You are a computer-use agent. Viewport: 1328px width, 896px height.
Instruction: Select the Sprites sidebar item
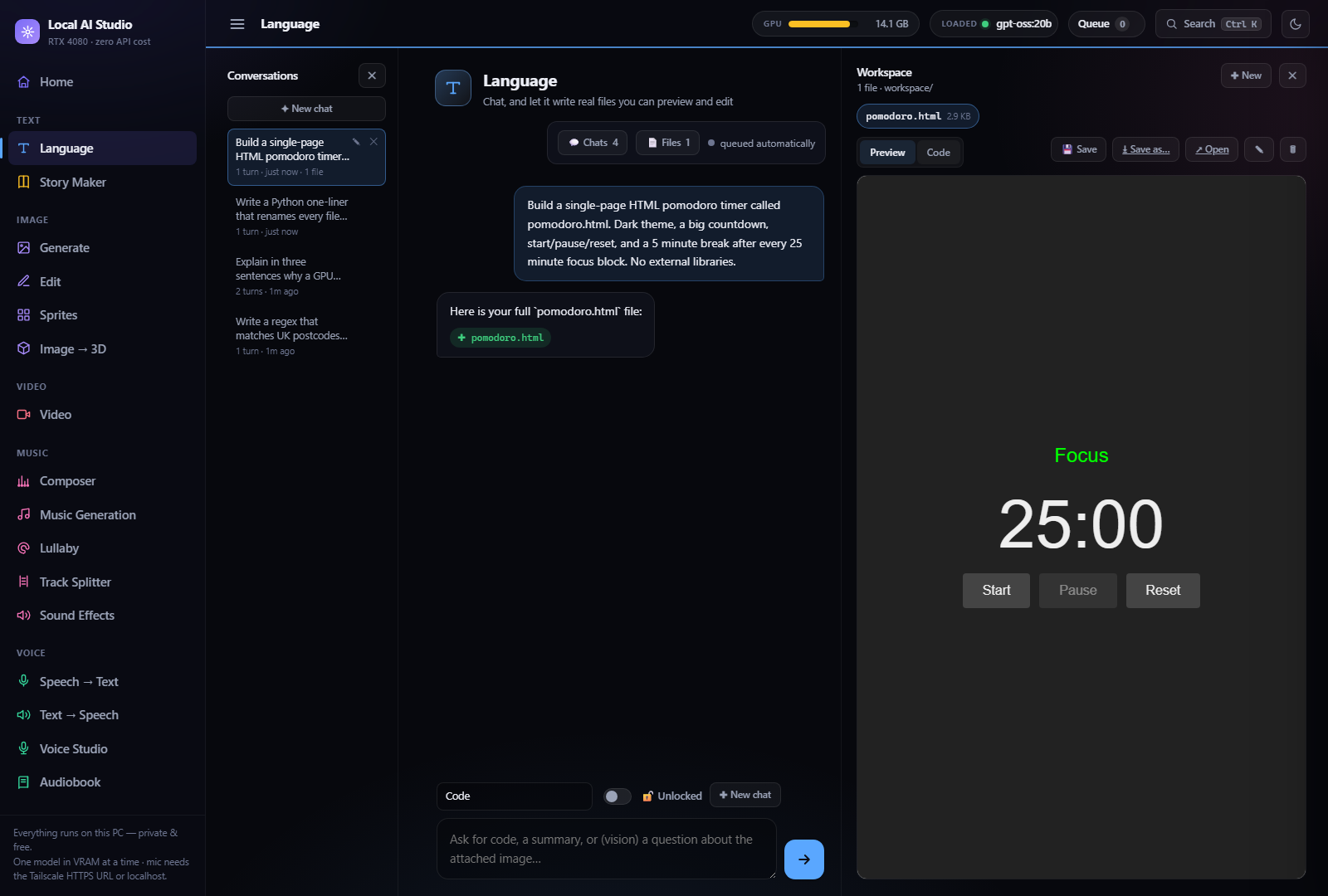tap(102, 315)
